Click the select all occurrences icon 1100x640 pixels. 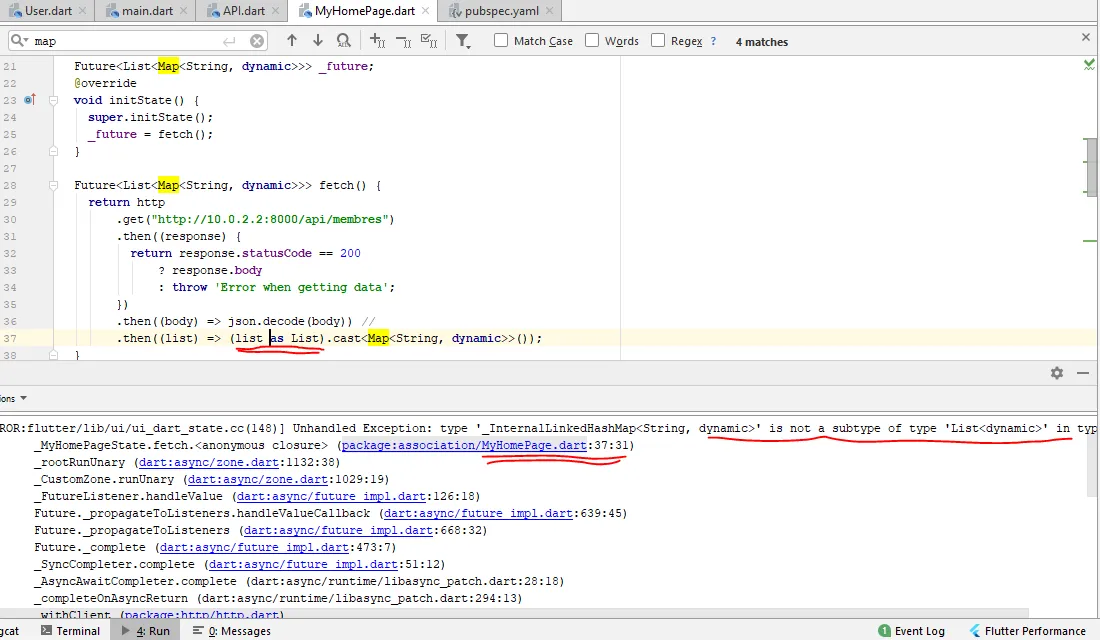429,41
